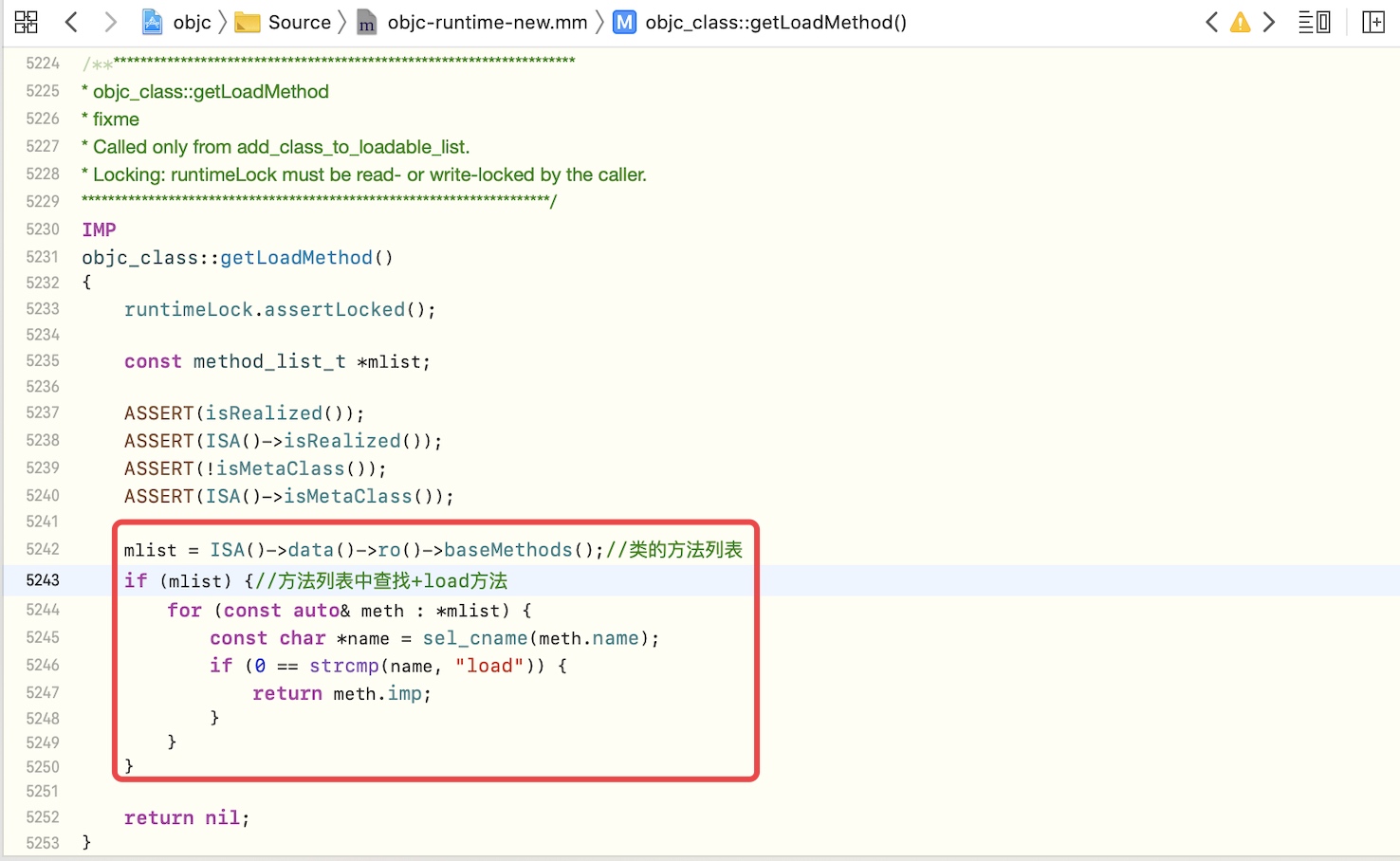Click the fixme comment line
The width and height of the screenshot is (1400, 861).
(110, 119)
